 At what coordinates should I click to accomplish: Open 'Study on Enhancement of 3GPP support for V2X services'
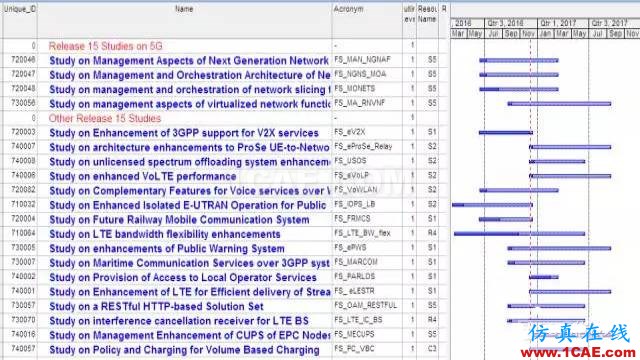[184, 133]
